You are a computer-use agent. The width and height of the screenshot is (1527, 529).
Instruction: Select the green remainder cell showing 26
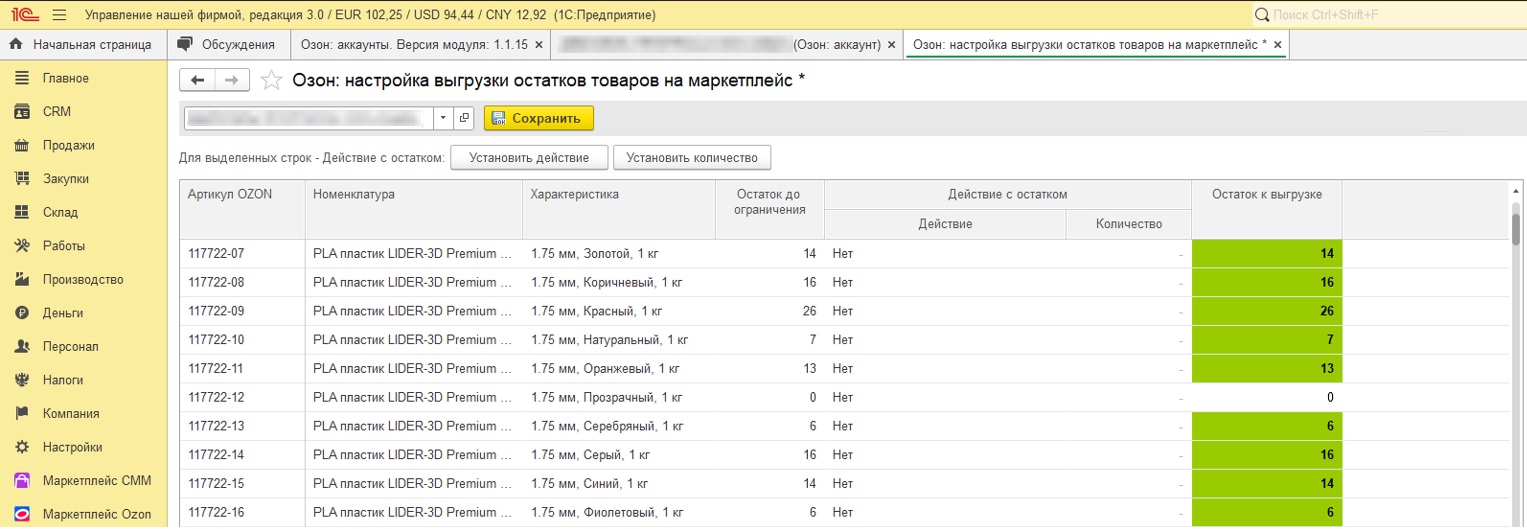[x=1266, y=311]
